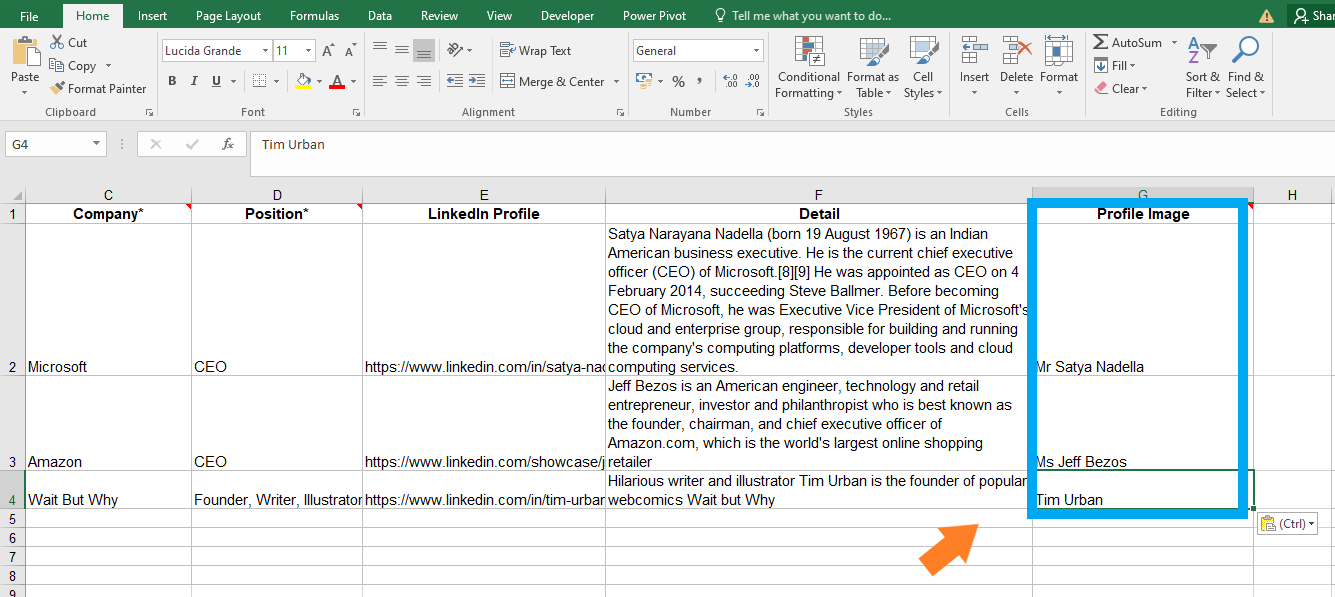Switch to the Formulas tab
Image resolution: width=1335 pixels, height=597 pixels.
pyautogui.click(x=314, y=16)
